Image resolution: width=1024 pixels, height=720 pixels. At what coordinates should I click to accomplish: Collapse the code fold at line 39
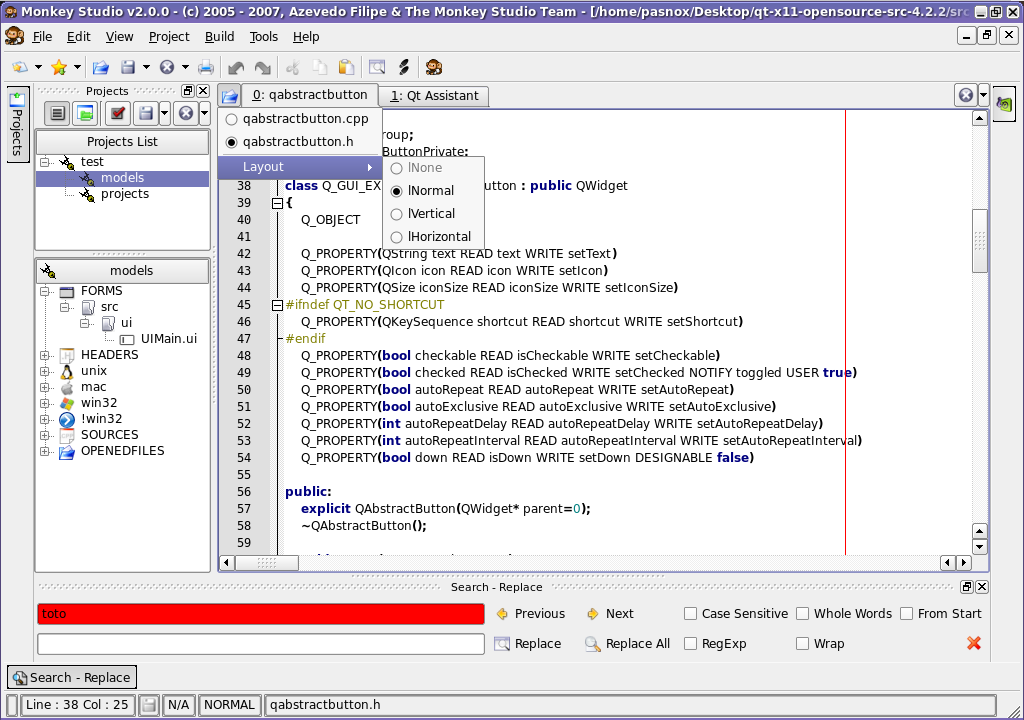pos(277,203)
